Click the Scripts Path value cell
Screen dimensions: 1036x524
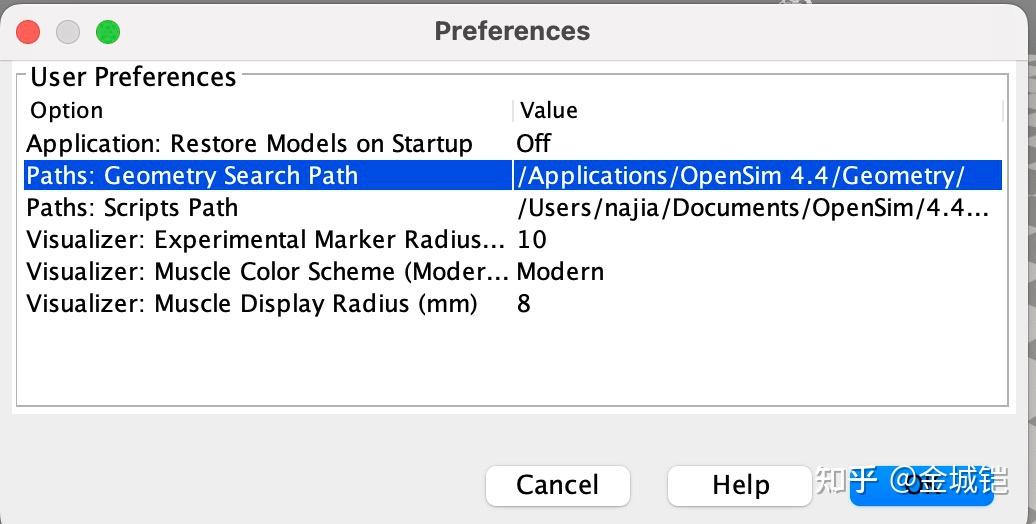[753, 208]
